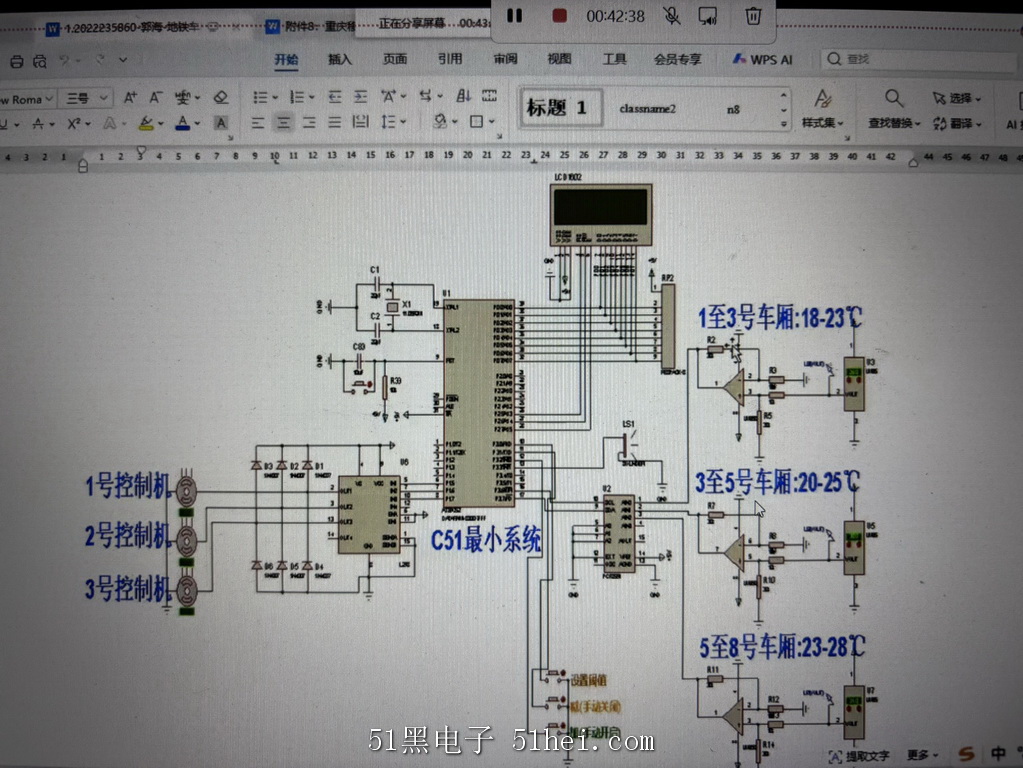Stop recording with the red button

[x=559, y=16]
